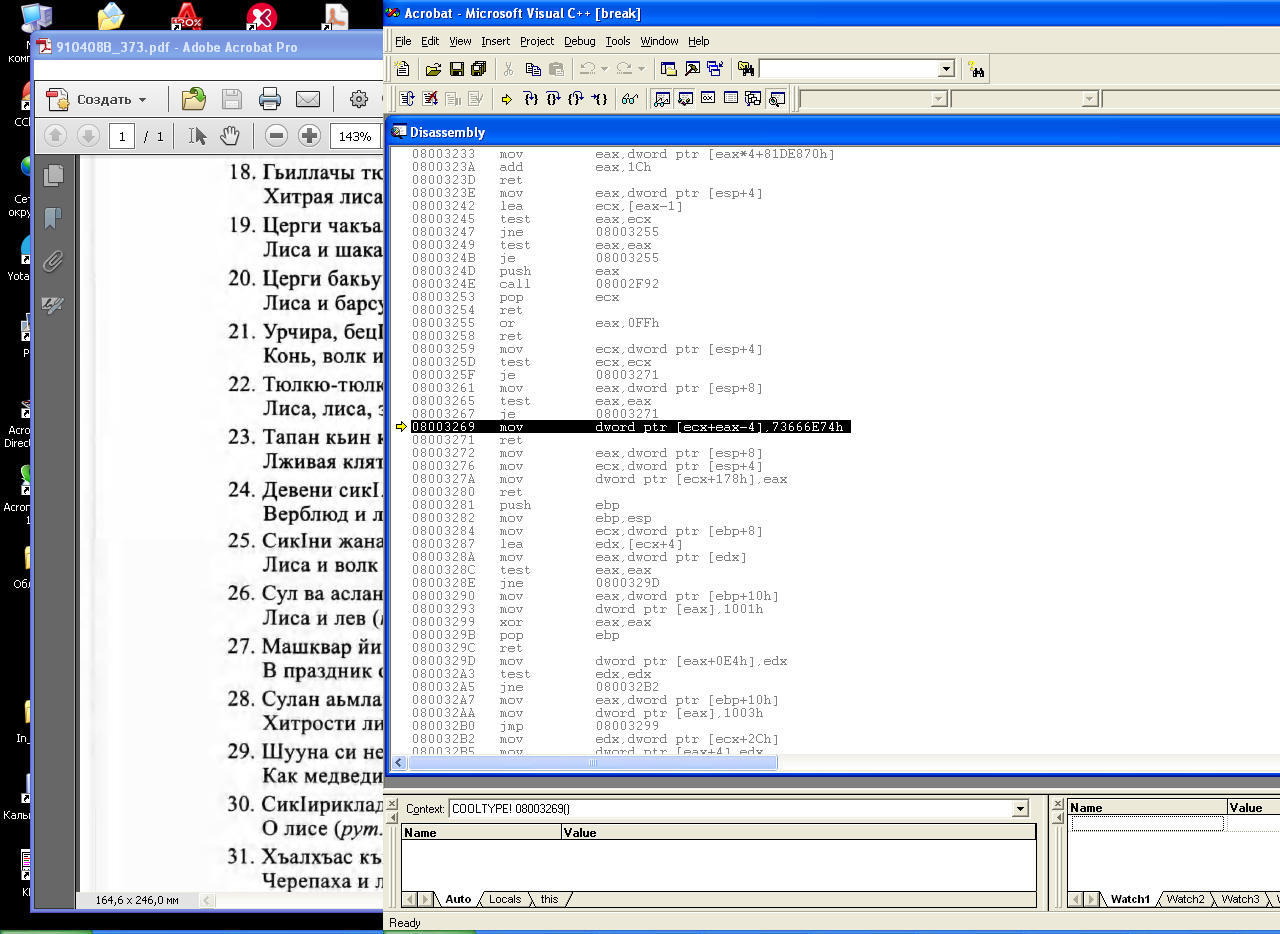Click the Run to Cursor debug icon

click(x=599, y=99)
